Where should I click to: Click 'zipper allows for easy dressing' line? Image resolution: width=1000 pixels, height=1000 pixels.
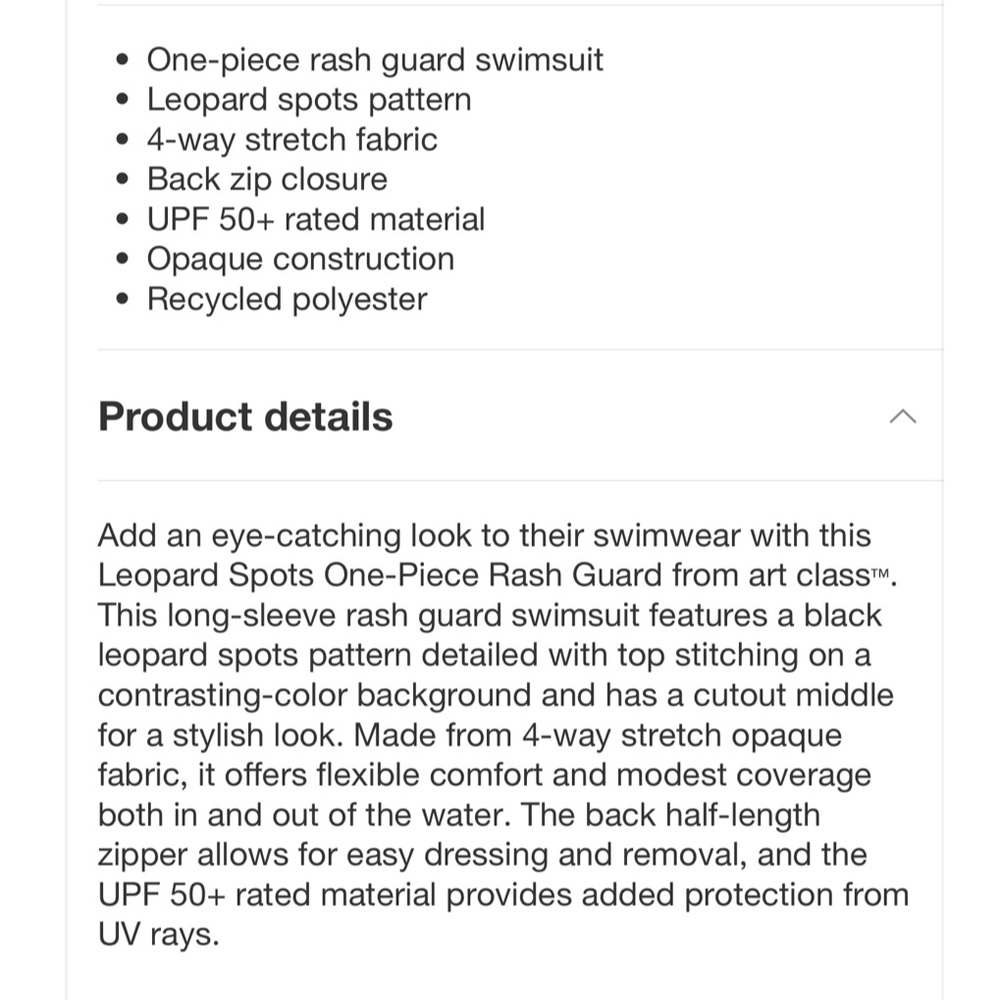323,855
